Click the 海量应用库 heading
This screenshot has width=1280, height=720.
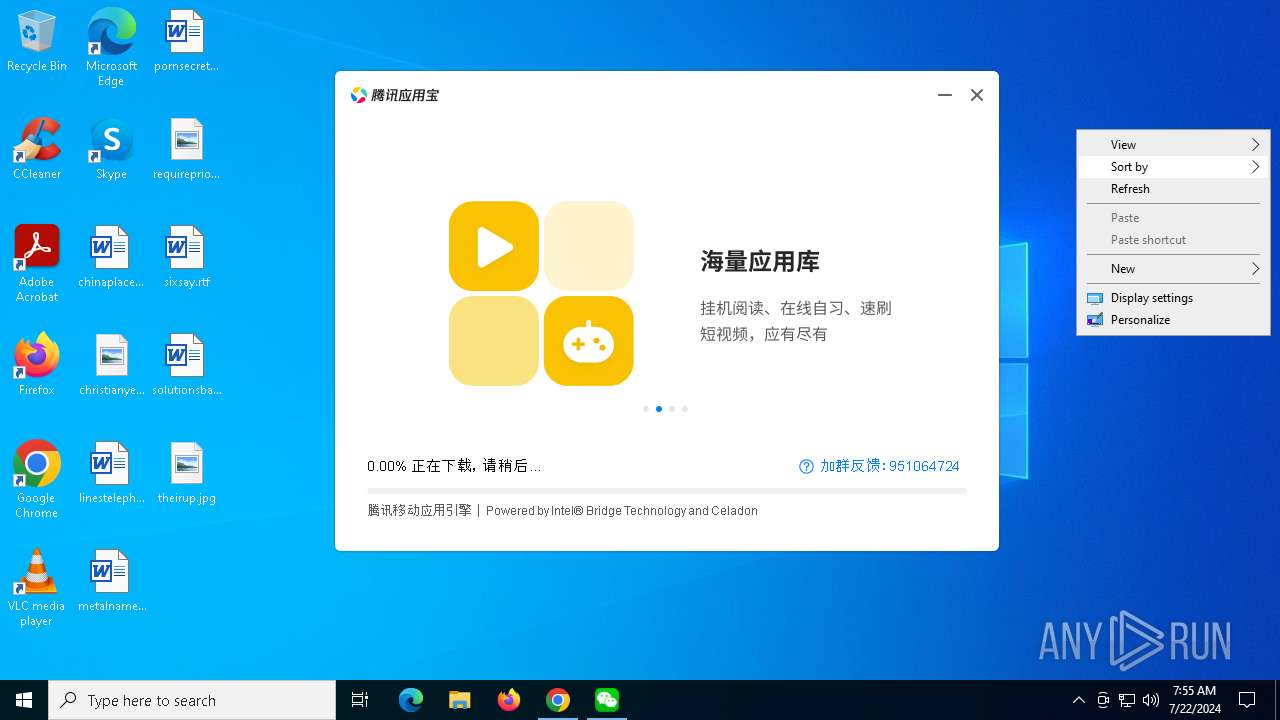click(x=760, y=262)
